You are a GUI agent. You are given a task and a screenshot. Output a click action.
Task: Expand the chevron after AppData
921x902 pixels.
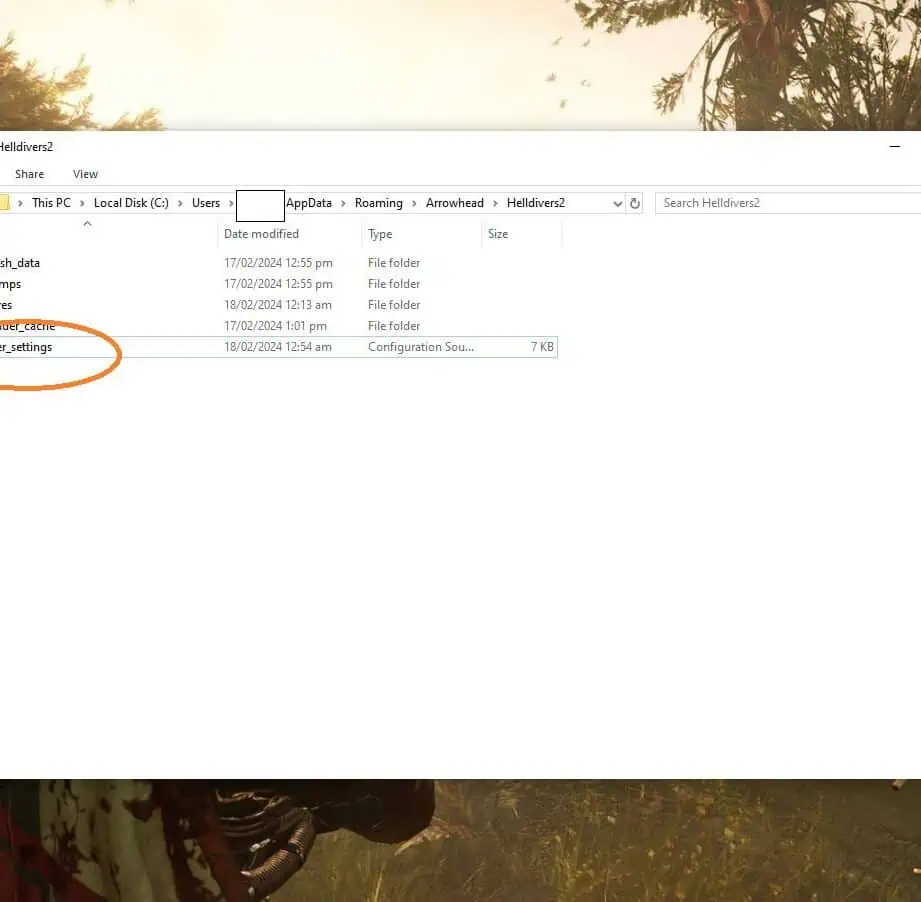click(x=344, y=203)
